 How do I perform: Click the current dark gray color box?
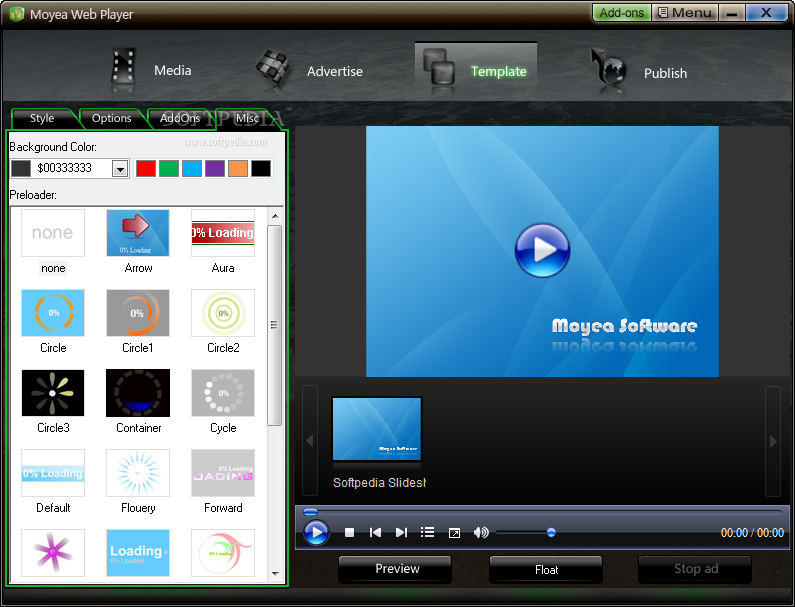[x=21, y=168]
